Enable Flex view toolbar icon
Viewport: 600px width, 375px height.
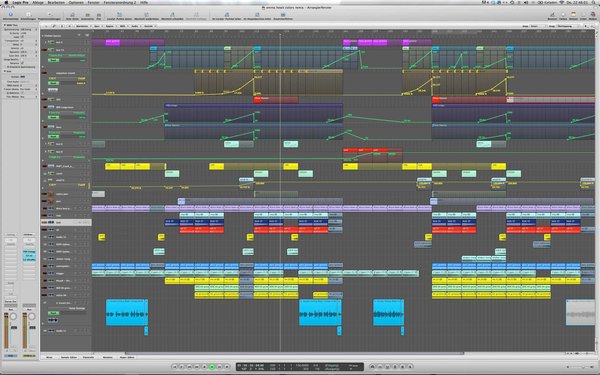[99, 16]
